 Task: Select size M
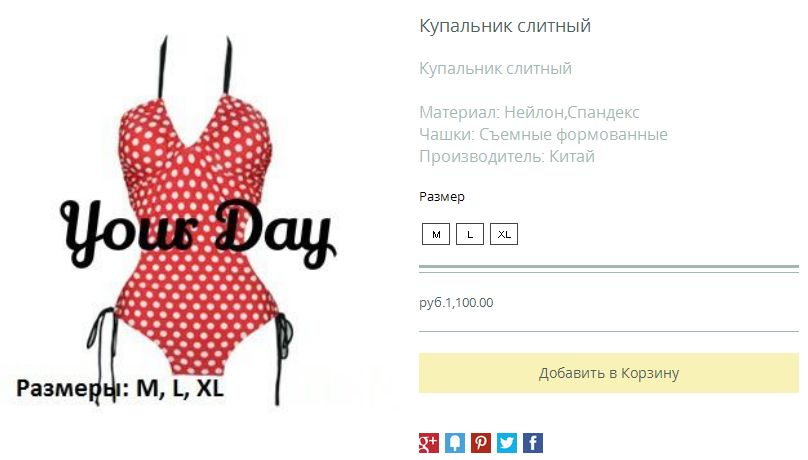[436, 234]
